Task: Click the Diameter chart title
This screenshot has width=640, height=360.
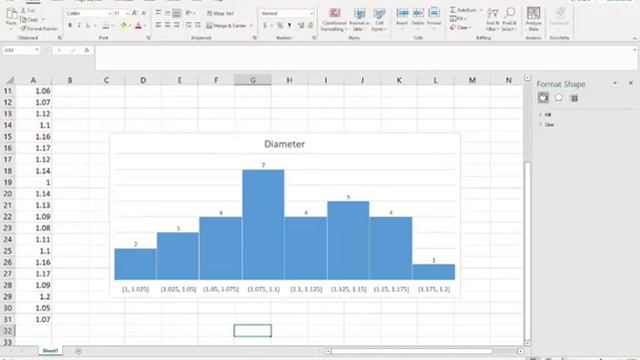Action: coord(284,144)
